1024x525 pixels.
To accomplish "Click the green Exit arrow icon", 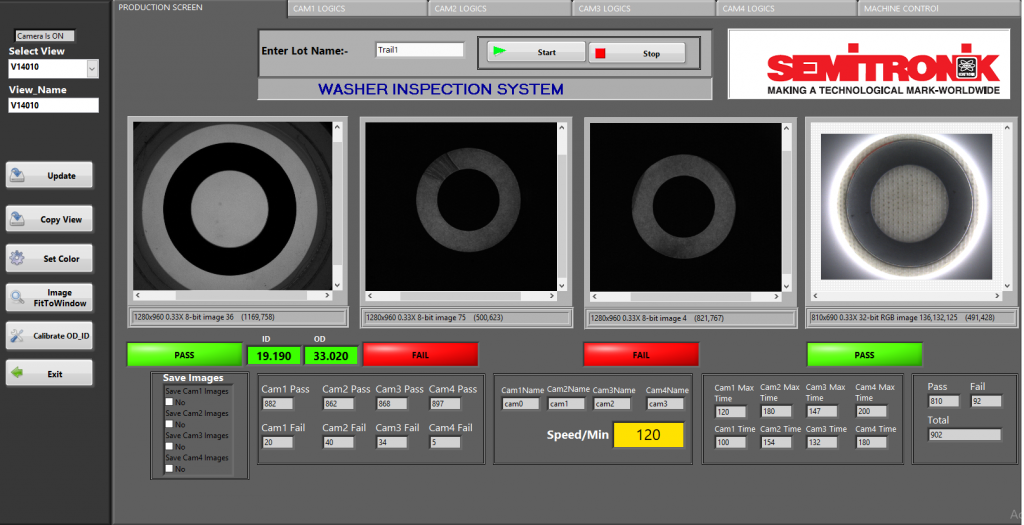I will point(17,374).
